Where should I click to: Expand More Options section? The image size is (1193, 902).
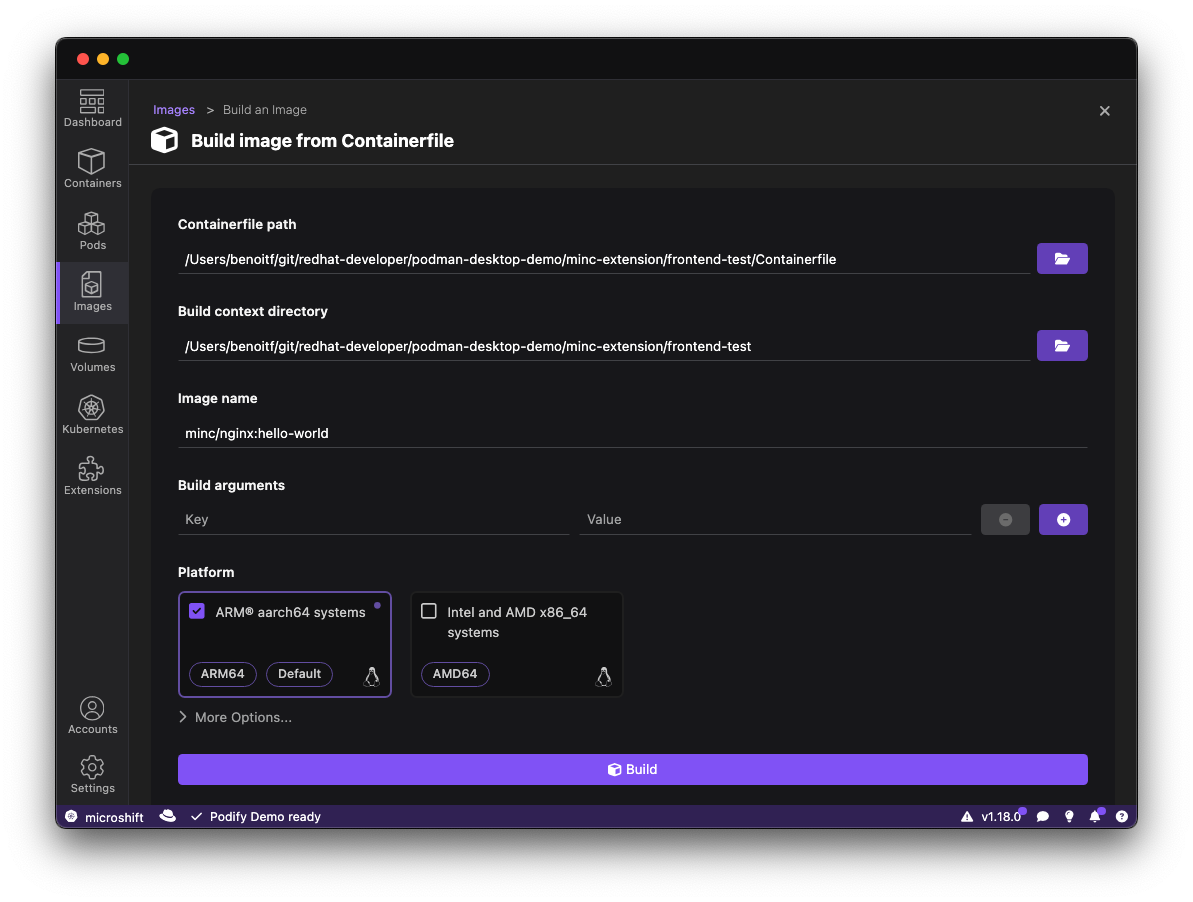coord(235,717)
